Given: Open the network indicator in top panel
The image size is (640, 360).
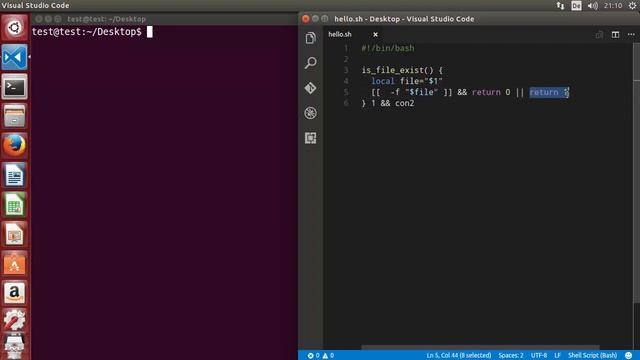Looking at the screenshot, I should coord(560,5).
